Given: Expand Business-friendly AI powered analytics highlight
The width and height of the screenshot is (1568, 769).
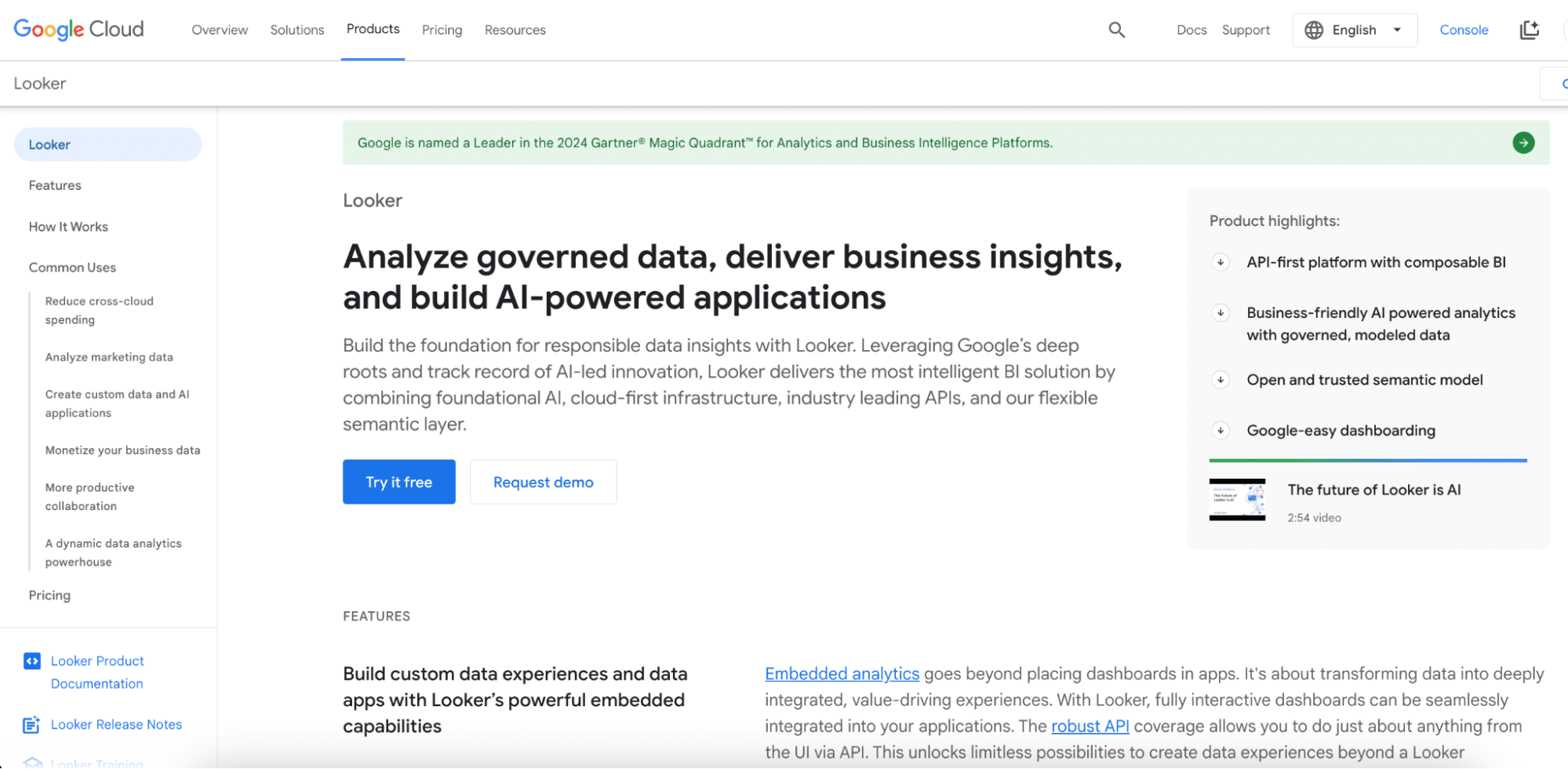Looking at the screenshot, I should pyautogui.click(x=1221, y=313).
